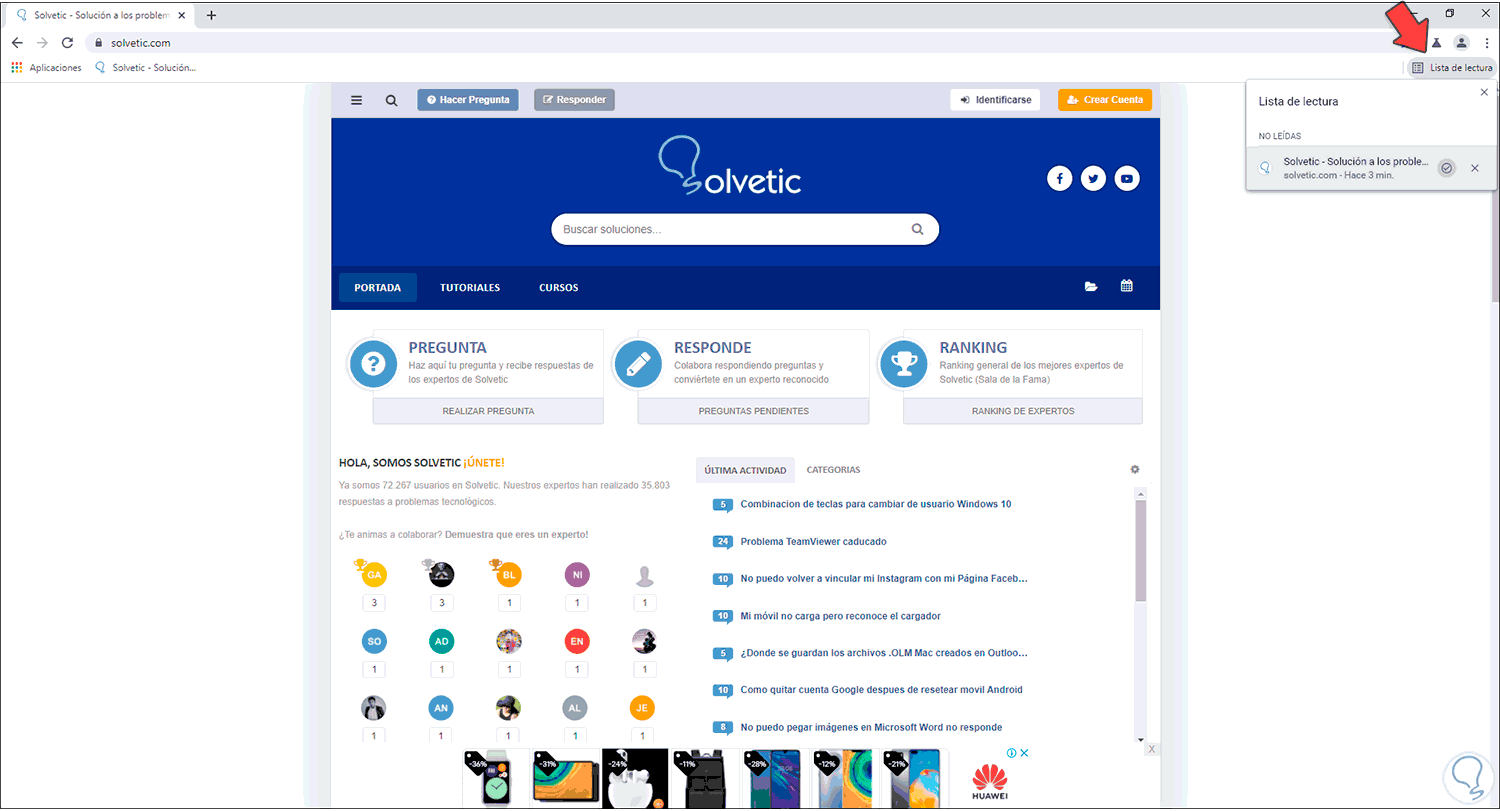1500x811 pixels.
Task: Close the Huawei ad banner
Action: point(1152,749)
